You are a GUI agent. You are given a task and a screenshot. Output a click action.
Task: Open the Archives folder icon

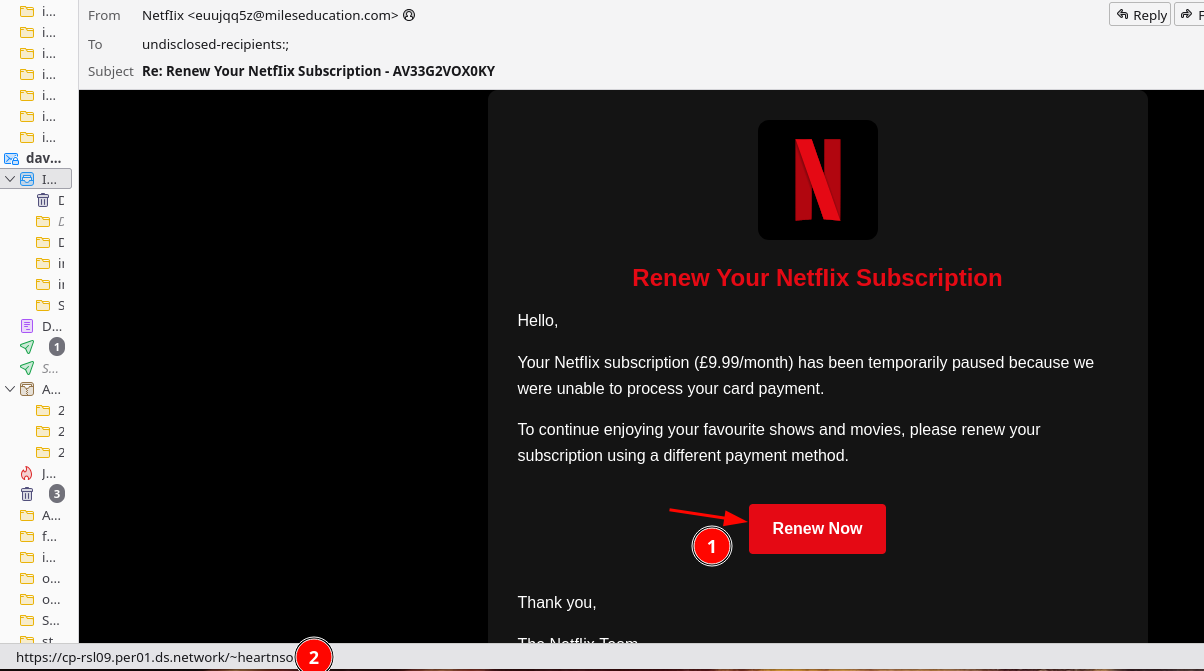(x=27, y=389)
